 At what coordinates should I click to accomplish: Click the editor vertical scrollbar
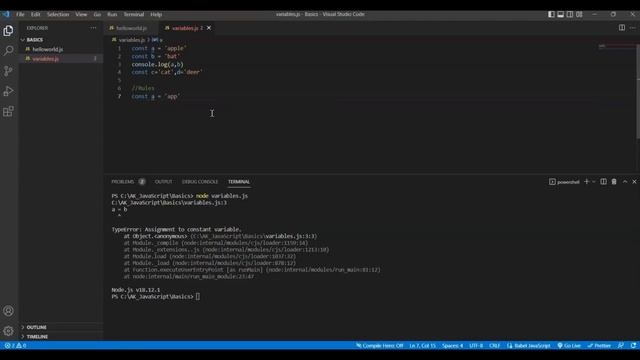coord(638,90)
